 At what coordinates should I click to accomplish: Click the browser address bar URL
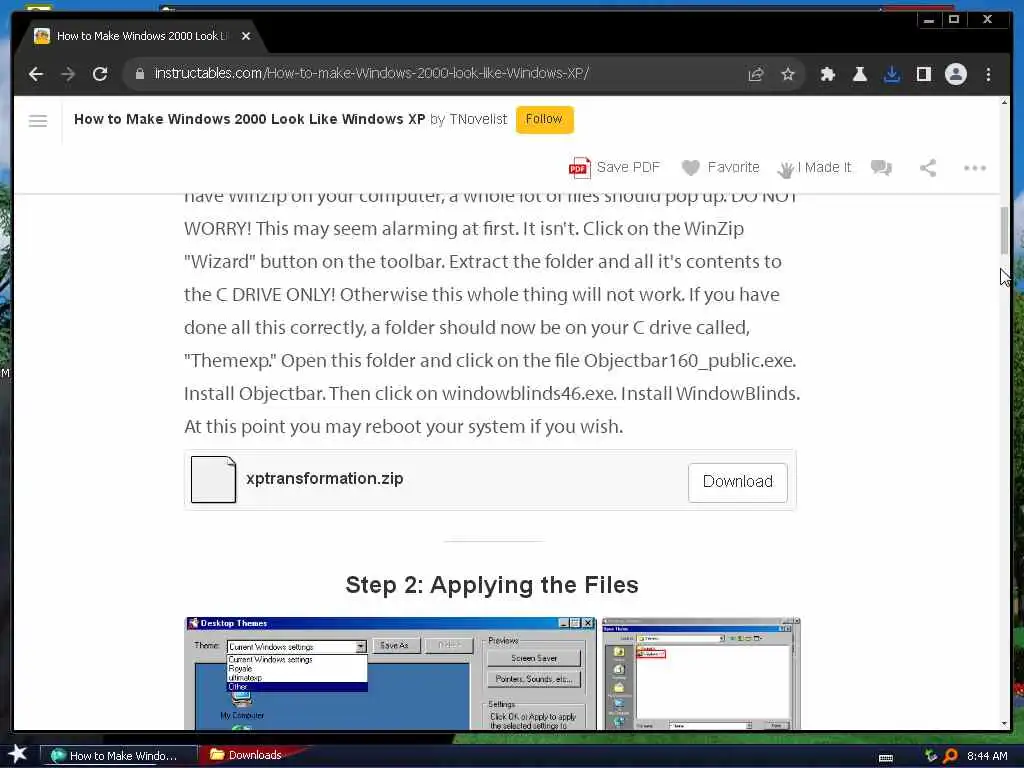coord(372,73)
